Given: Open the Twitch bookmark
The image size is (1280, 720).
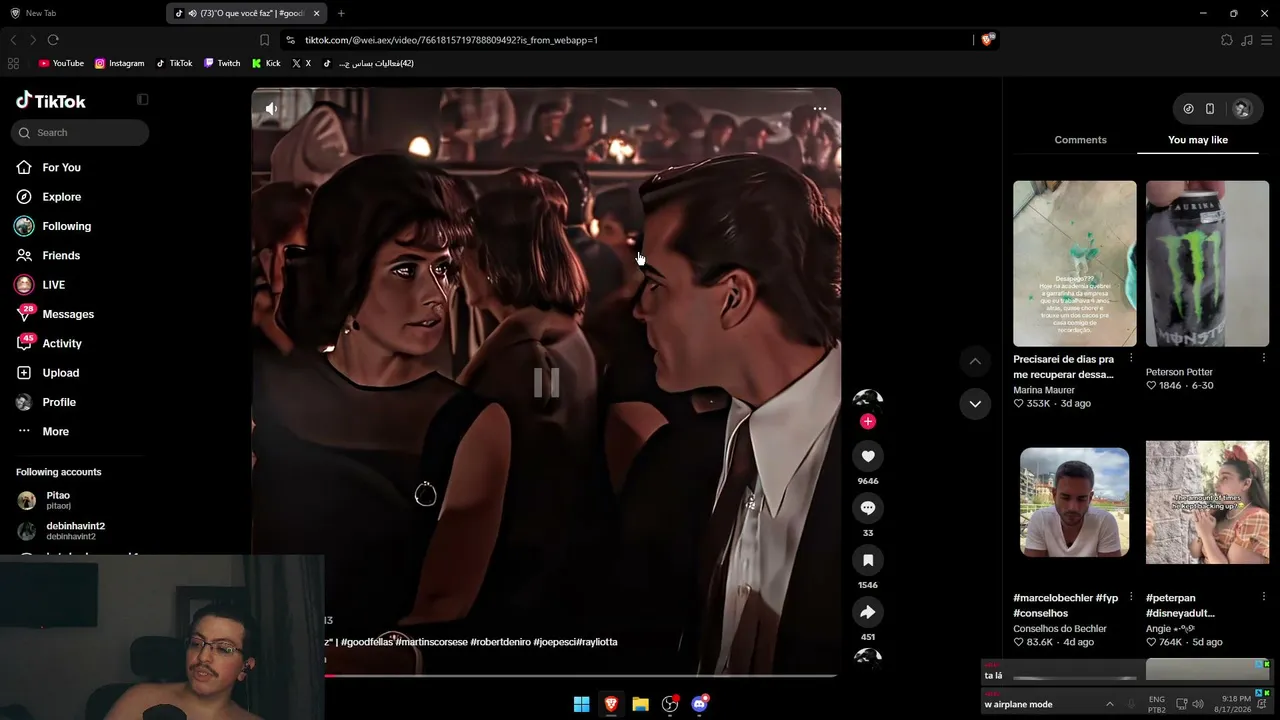Looking at the screenshot, I should [x=222, y=63].
